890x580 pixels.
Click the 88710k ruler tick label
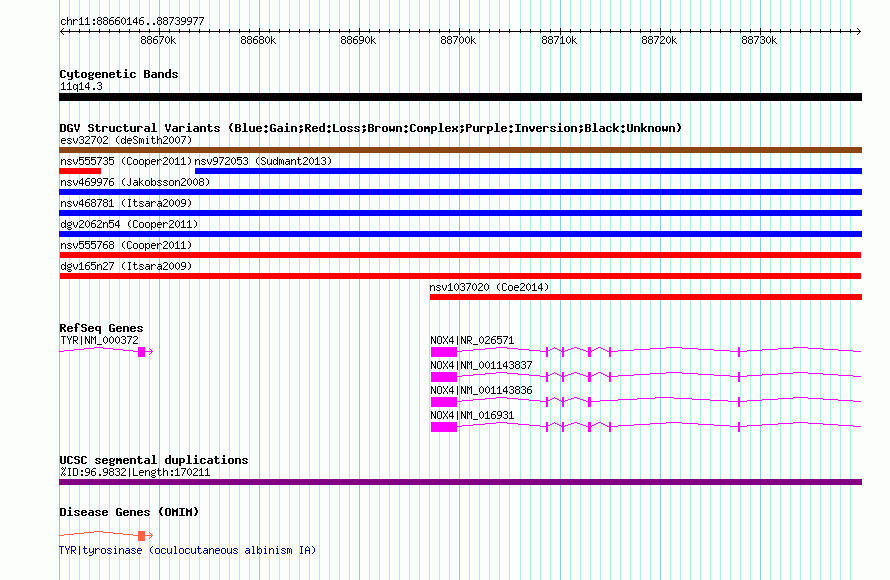(x=559, y=40)
